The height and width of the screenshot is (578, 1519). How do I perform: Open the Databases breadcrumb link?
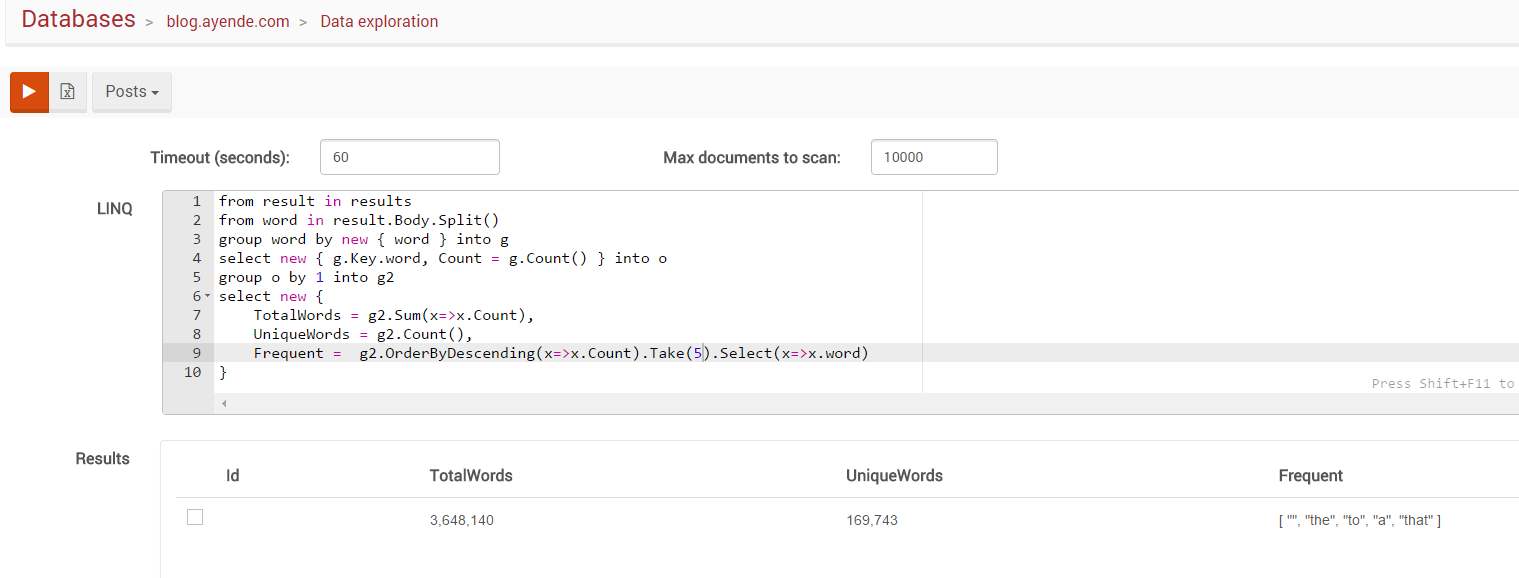coord(78,19)
